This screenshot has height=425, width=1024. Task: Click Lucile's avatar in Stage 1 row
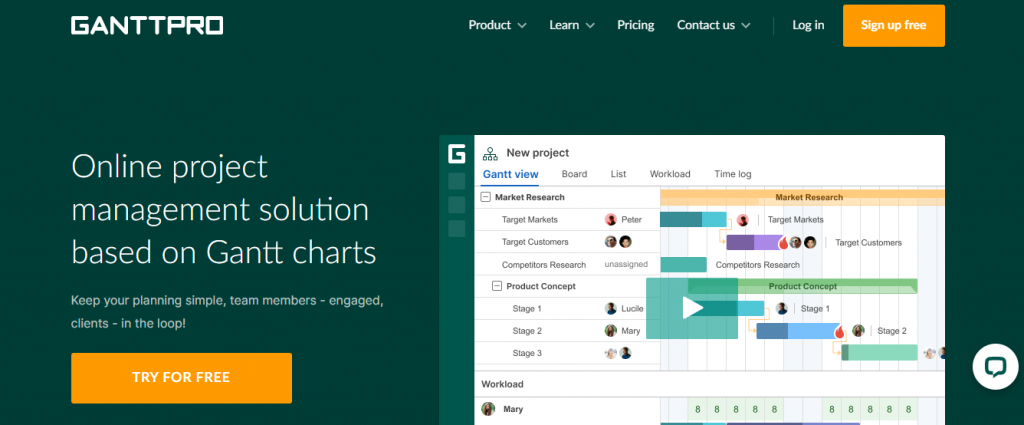click(611, 309)
